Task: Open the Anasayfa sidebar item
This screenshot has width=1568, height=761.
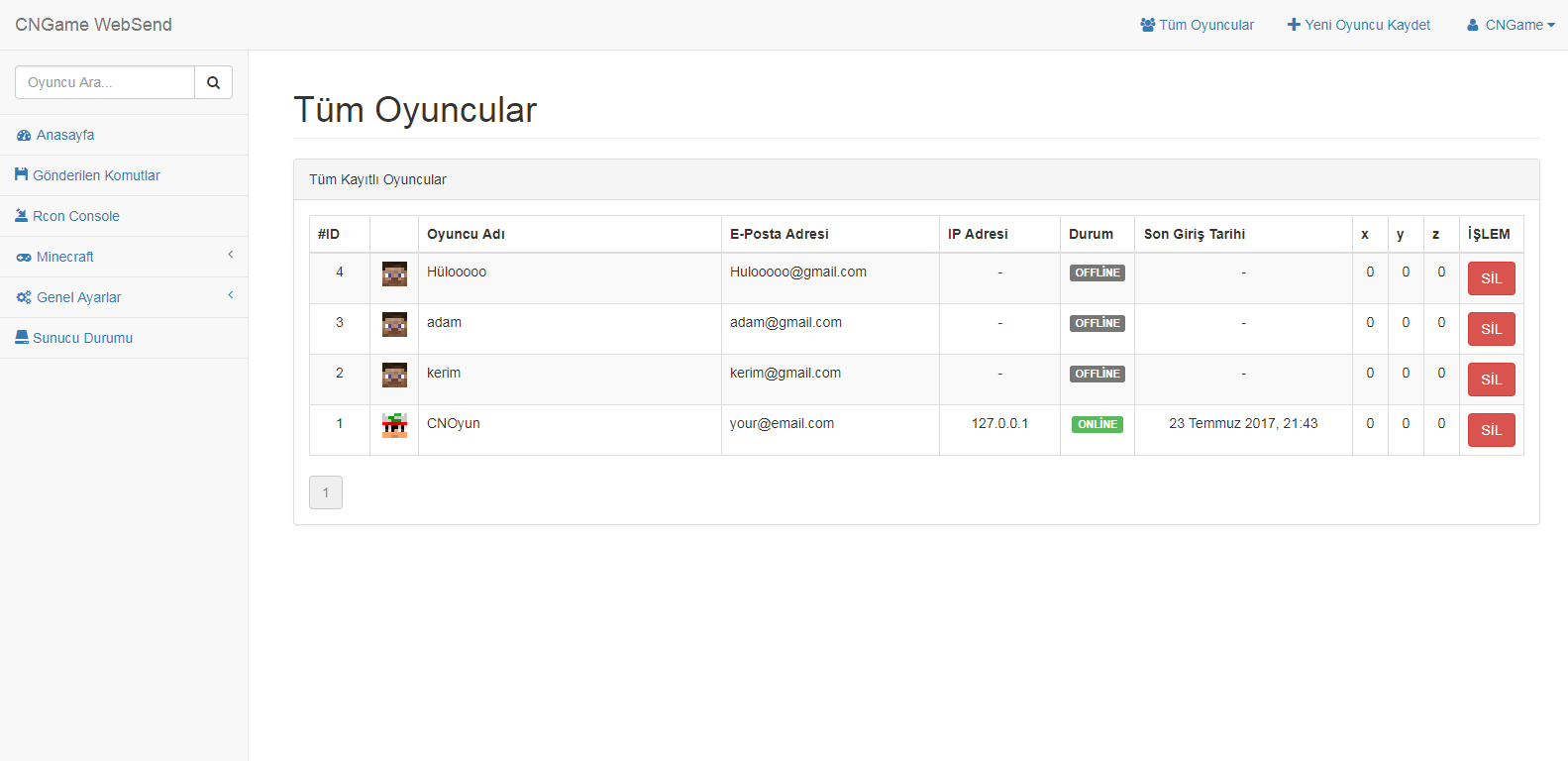Action: click(x=124, y=135)
